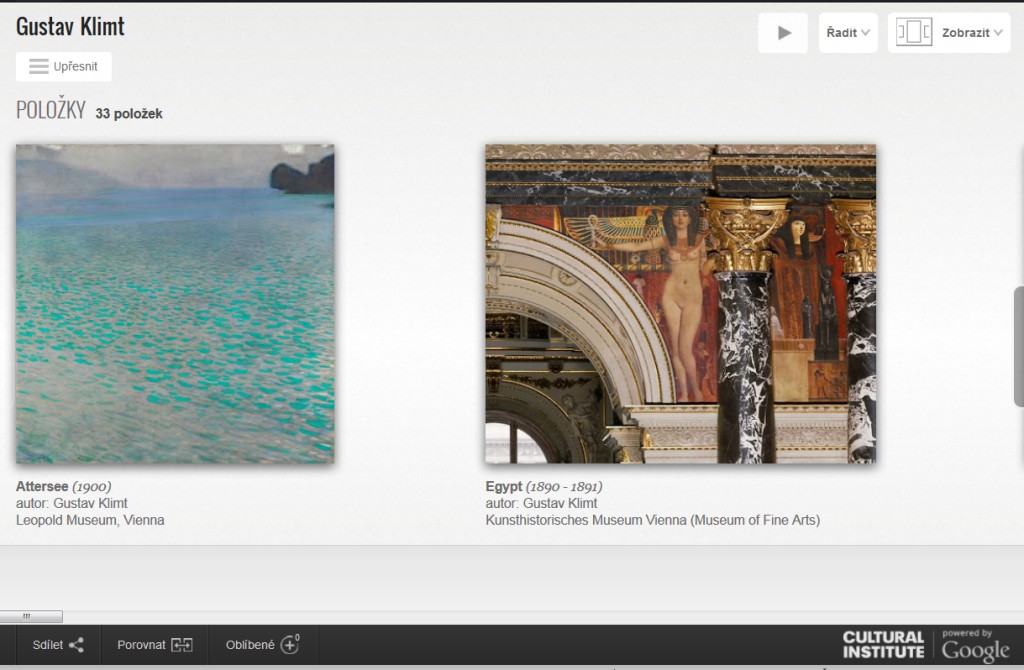Open the Egypt painting thumbnail
Viewport: 1024px width, 670px height.
tap(680, 304)
